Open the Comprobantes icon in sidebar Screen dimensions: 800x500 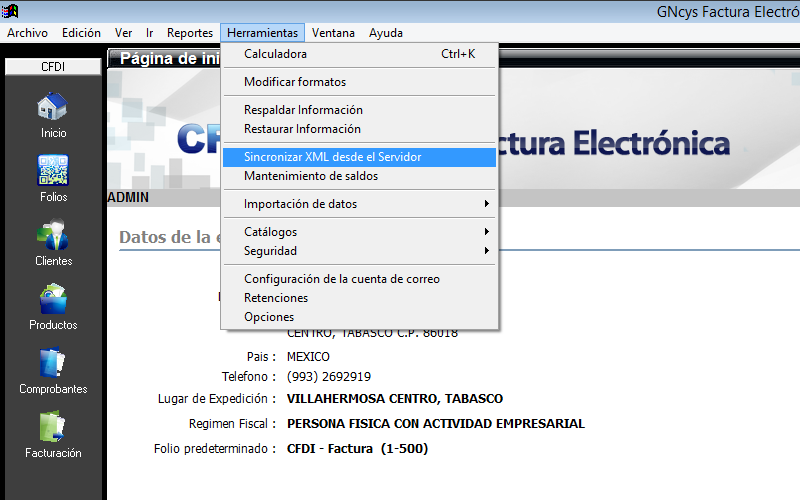click(x=53, y=362)
